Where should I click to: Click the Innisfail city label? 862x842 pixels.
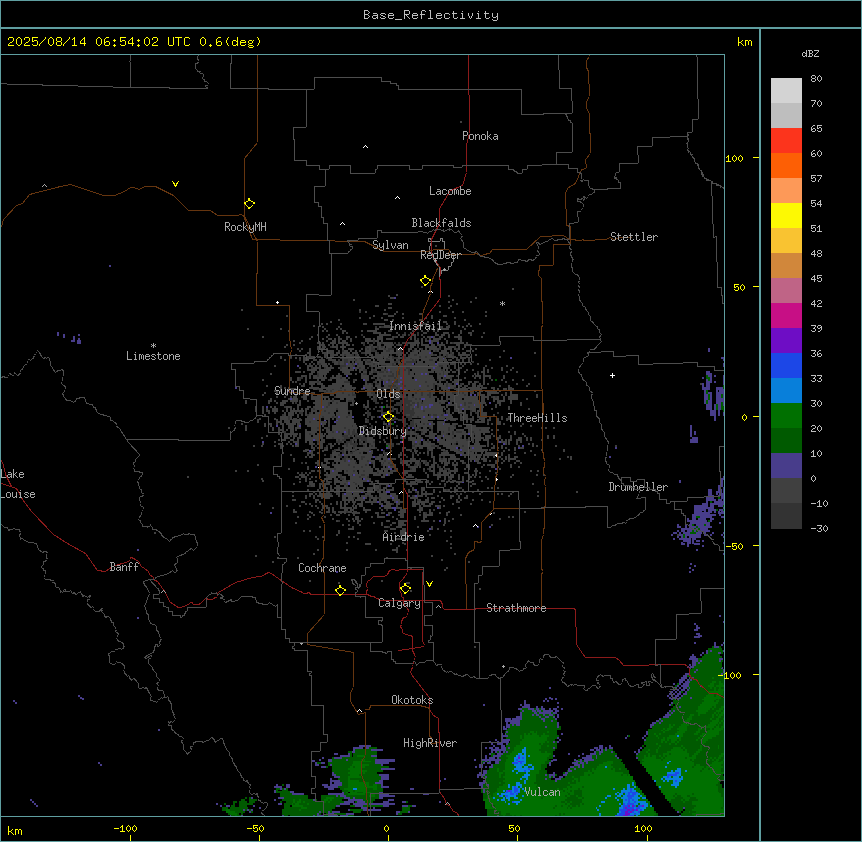(x=416, y=326)
